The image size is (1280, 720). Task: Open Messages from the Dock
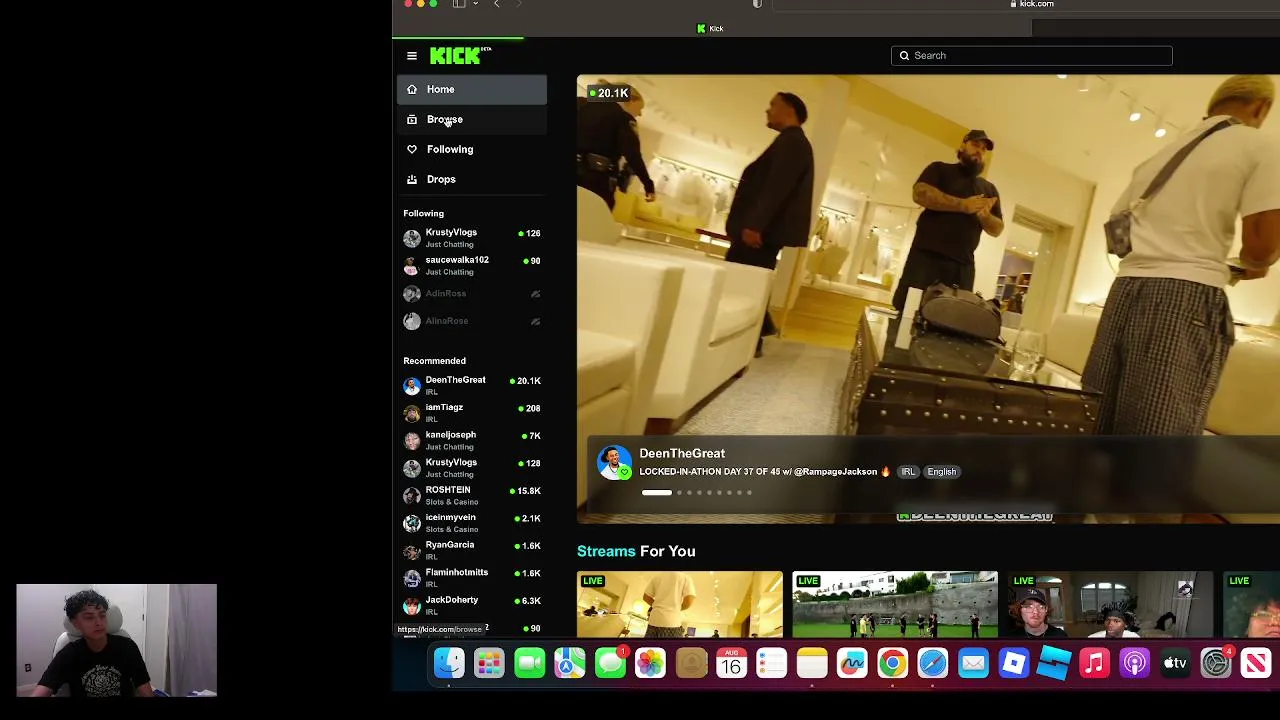coord(610,663)
